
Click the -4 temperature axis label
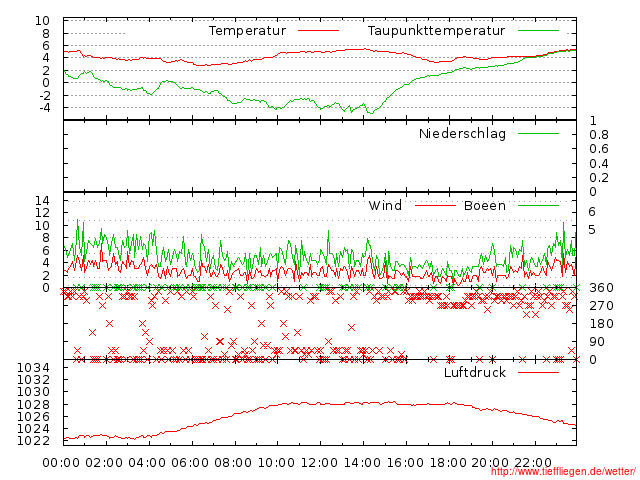(44, 108)
